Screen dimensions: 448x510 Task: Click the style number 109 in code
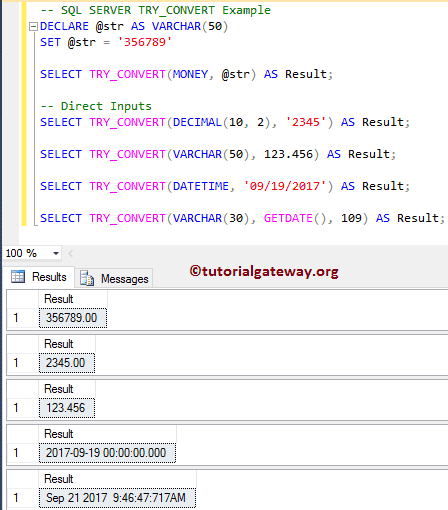[351, 218]
